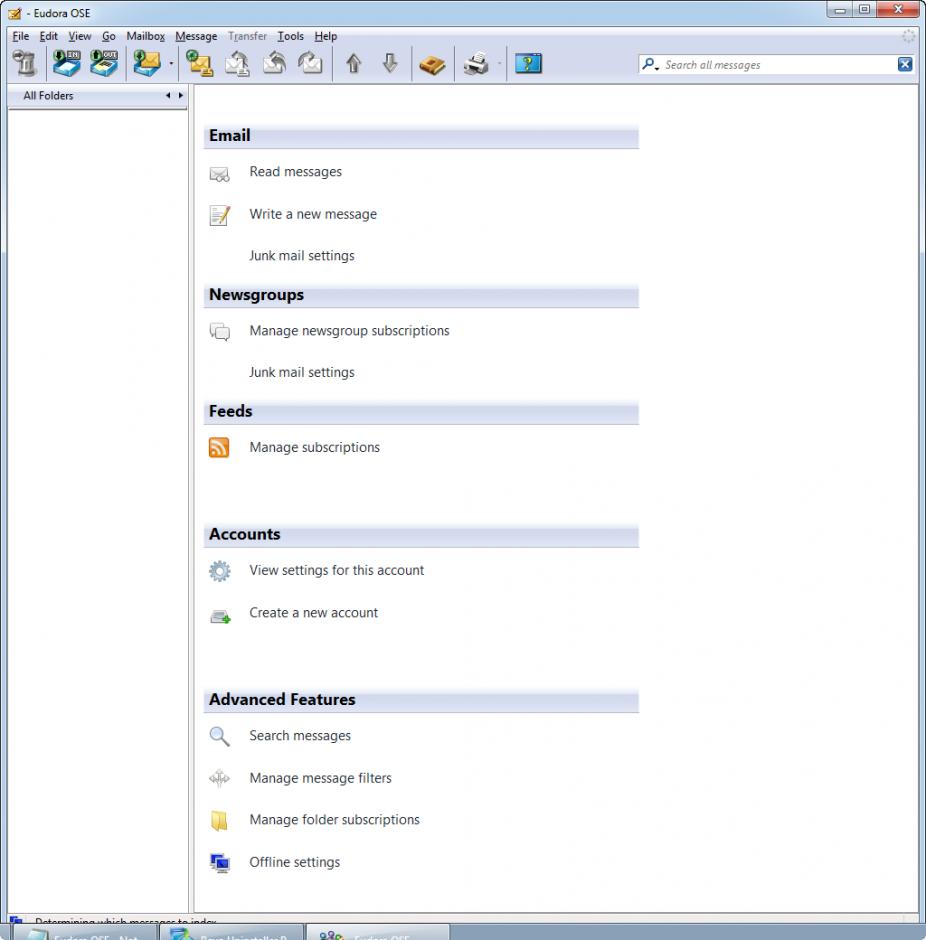Click the All Folders right arrow
Screen dimensions: 926x940
click(x=180, y=95)
